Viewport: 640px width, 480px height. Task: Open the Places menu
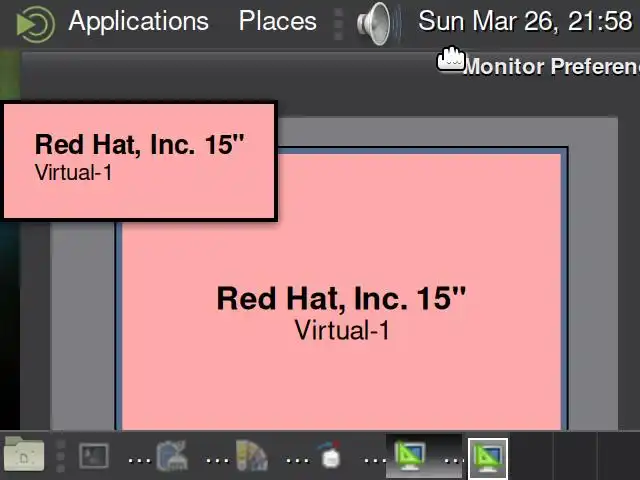pyautogui.click(x=278, y=20)
